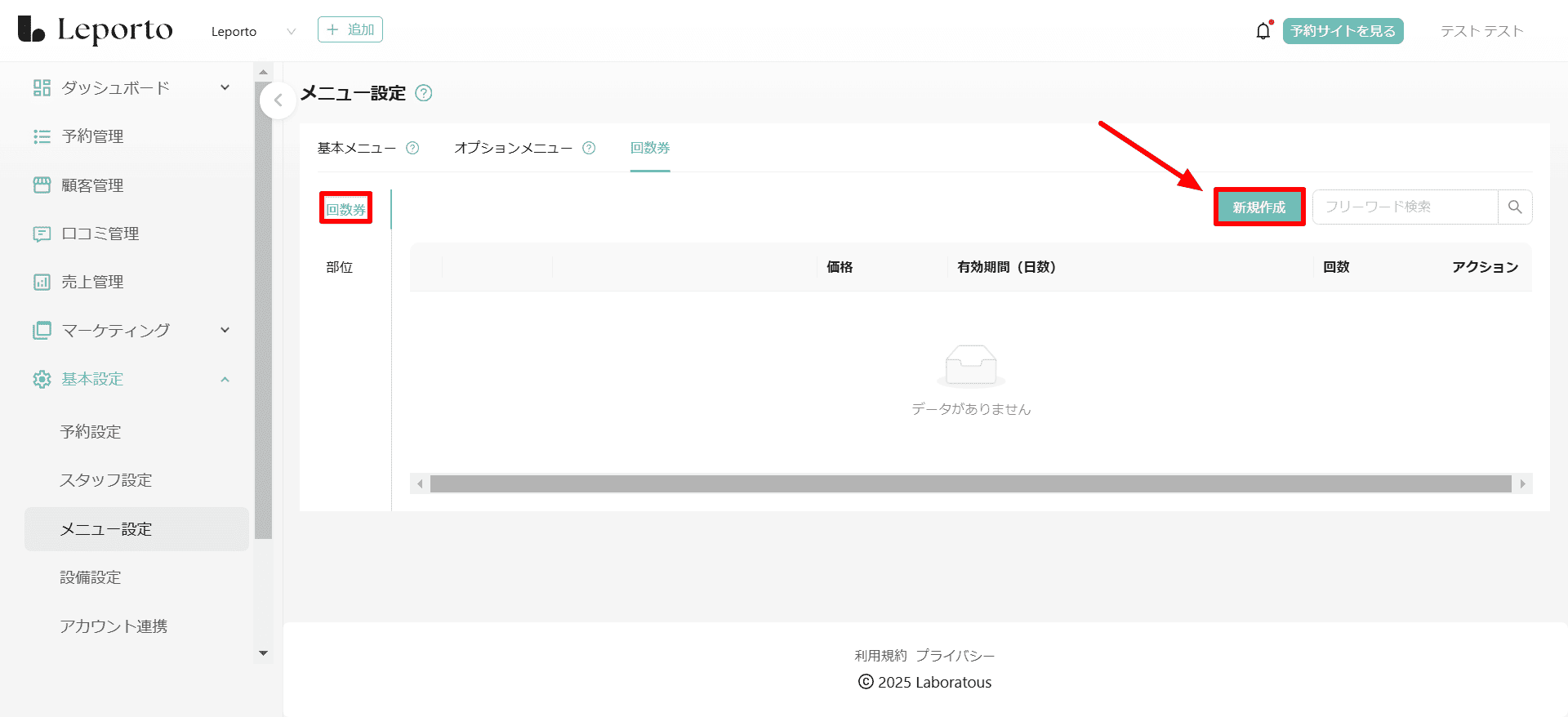Screen dimensions: 1568x717
Task: Focus the フリーワード検索 input field
Action: pyautogui.click(x=1405, y=207)
